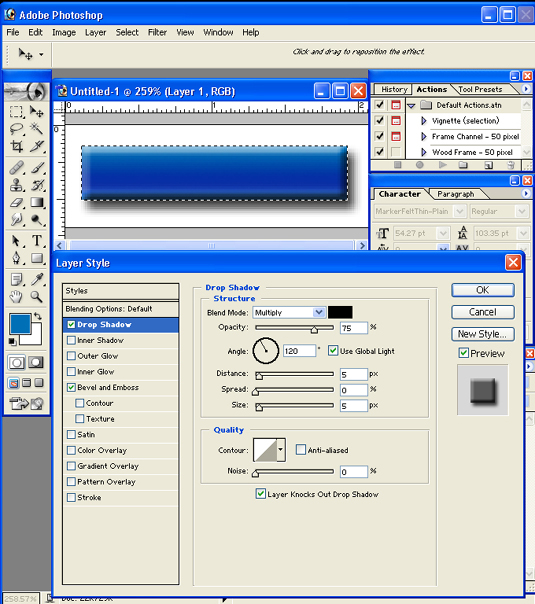
Task: Select the Type tool
Action: click(37, 241)
